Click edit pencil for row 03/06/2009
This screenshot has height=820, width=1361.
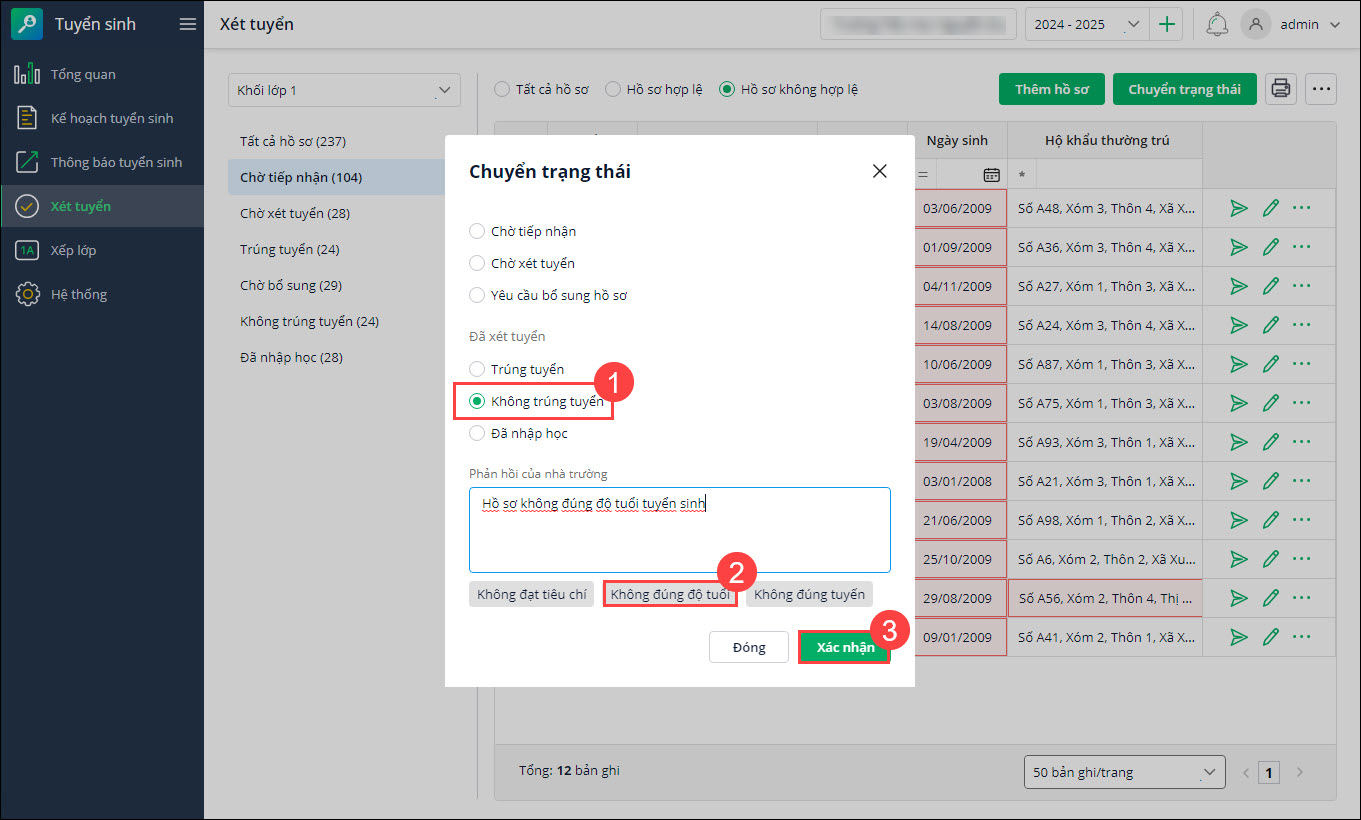tap(1271, 208)
